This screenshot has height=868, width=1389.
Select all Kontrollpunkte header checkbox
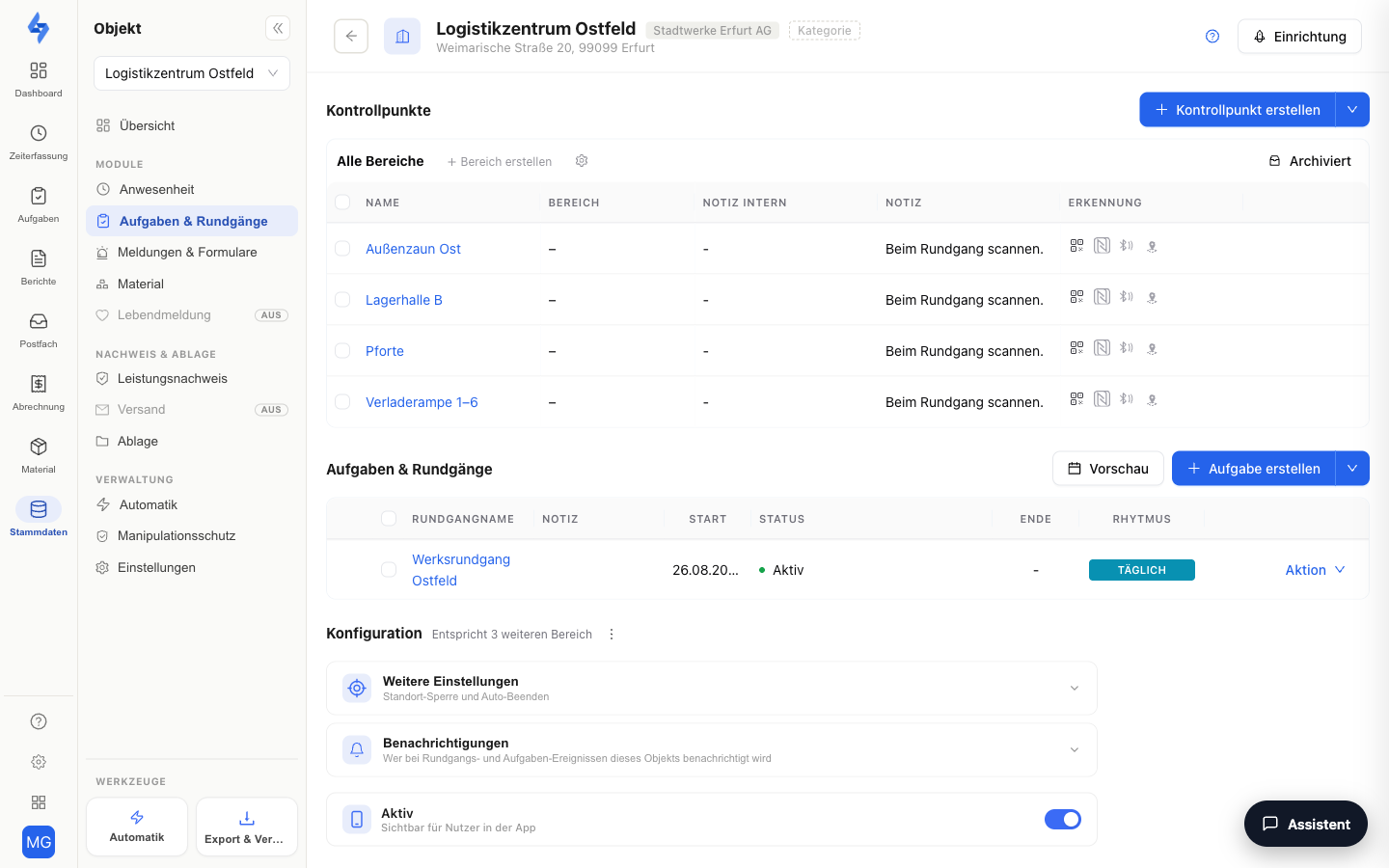click(342, 203)
